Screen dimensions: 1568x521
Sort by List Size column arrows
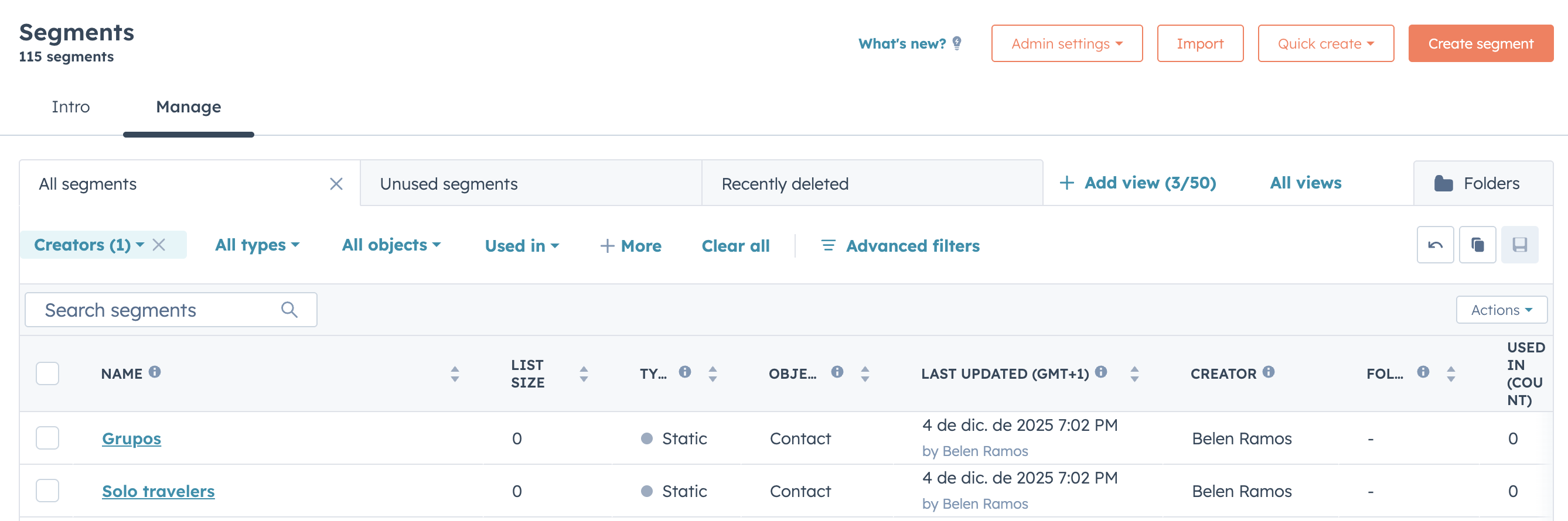tap(584, 374)
